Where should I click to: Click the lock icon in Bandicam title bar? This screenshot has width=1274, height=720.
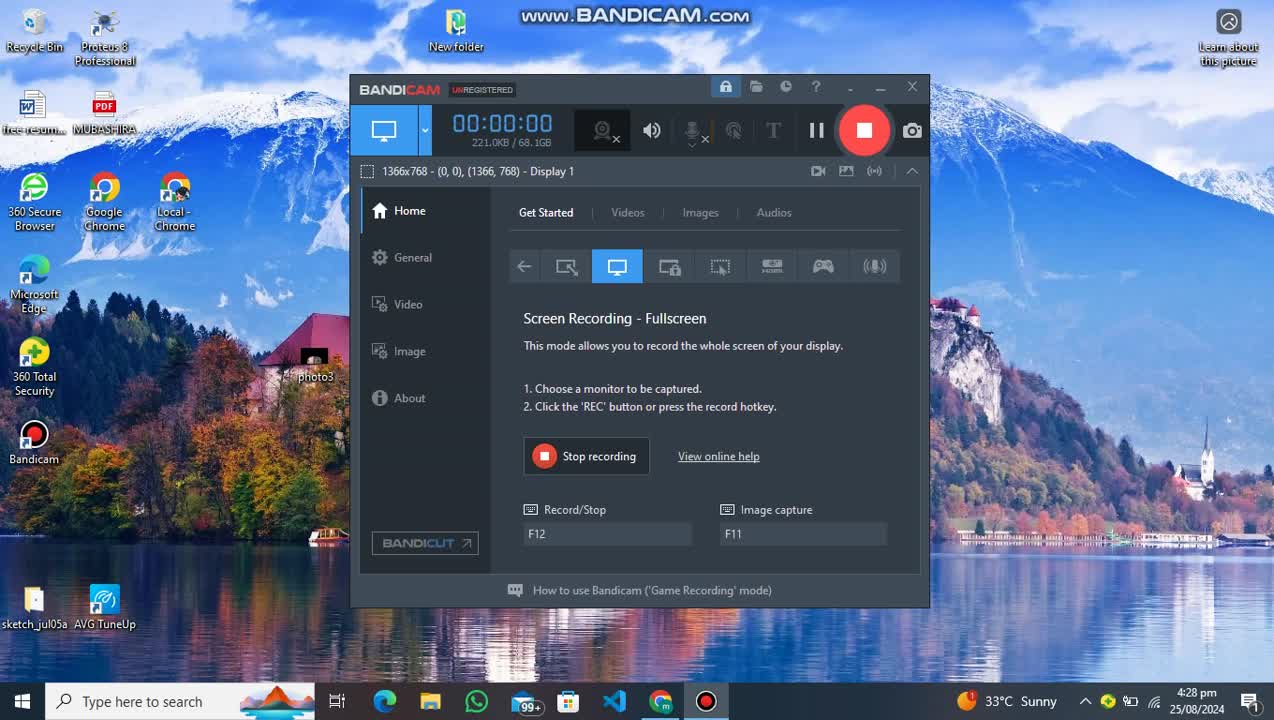click(725, 87)
